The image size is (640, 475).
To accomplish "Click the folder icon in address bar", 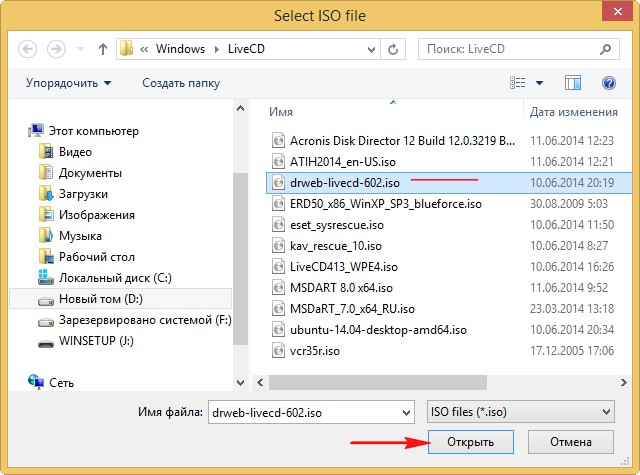I will (126, 49).
